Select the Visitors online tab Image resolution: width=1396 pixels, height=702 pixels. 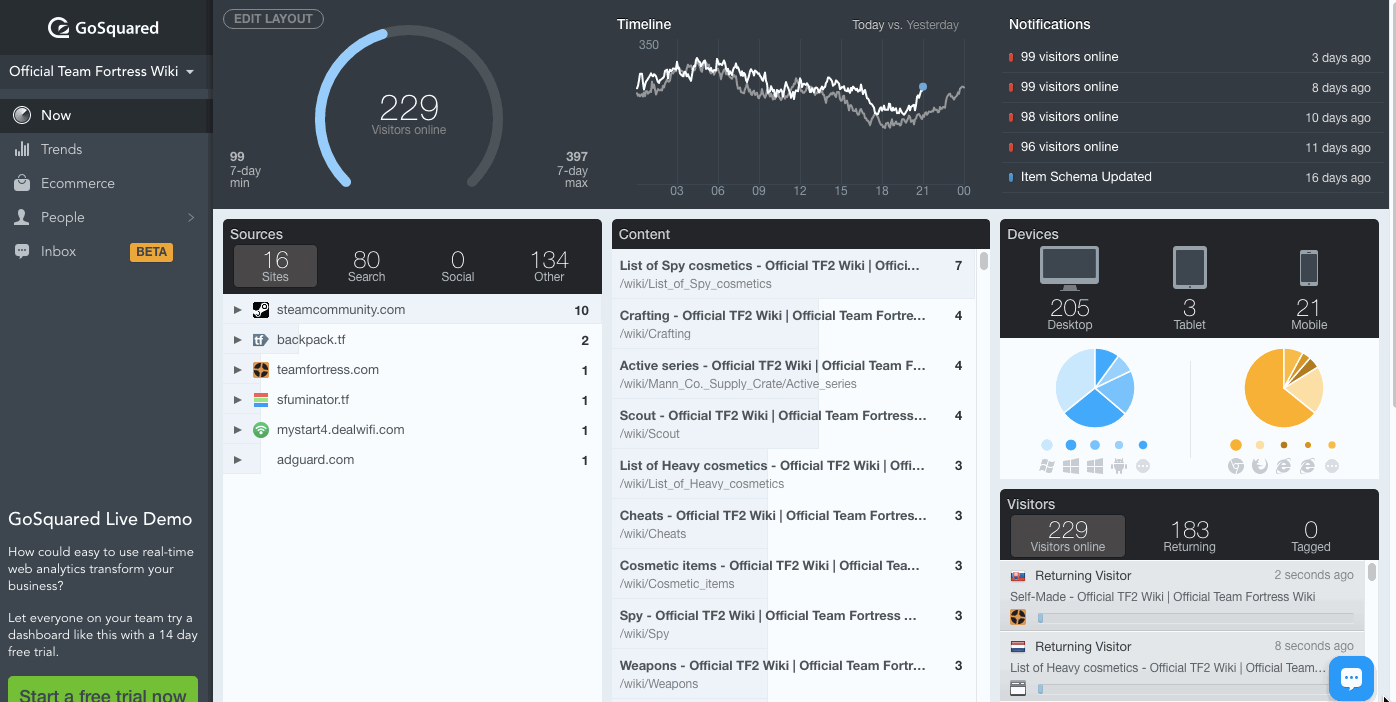tap(1068, 537)
